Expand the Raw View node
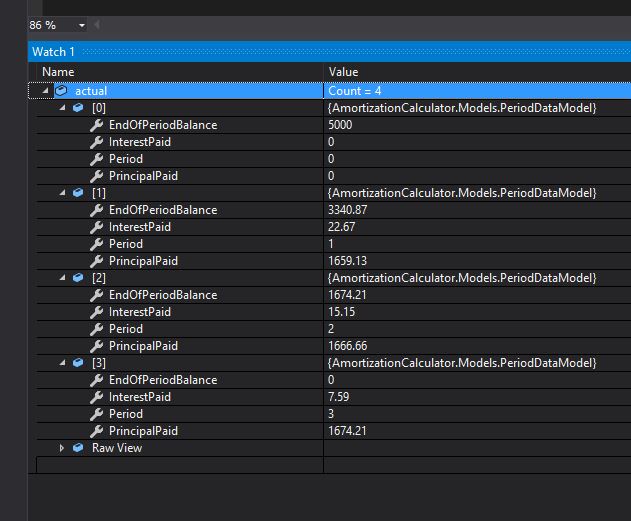Viewport: 631px width, 521px height. click(62, 448)
